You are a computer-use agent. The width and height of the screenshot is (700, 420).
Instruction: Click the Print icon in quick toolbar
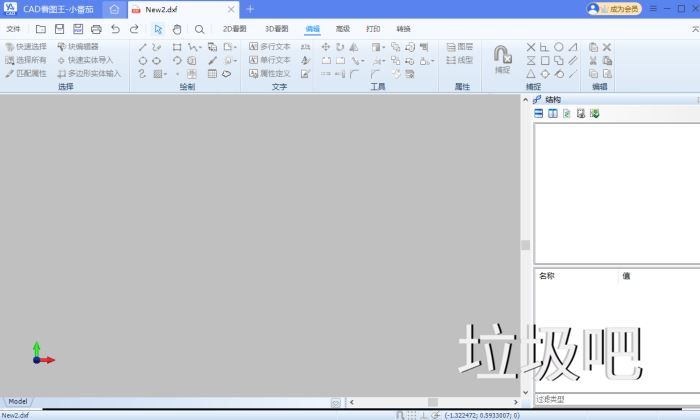[96, 29]
